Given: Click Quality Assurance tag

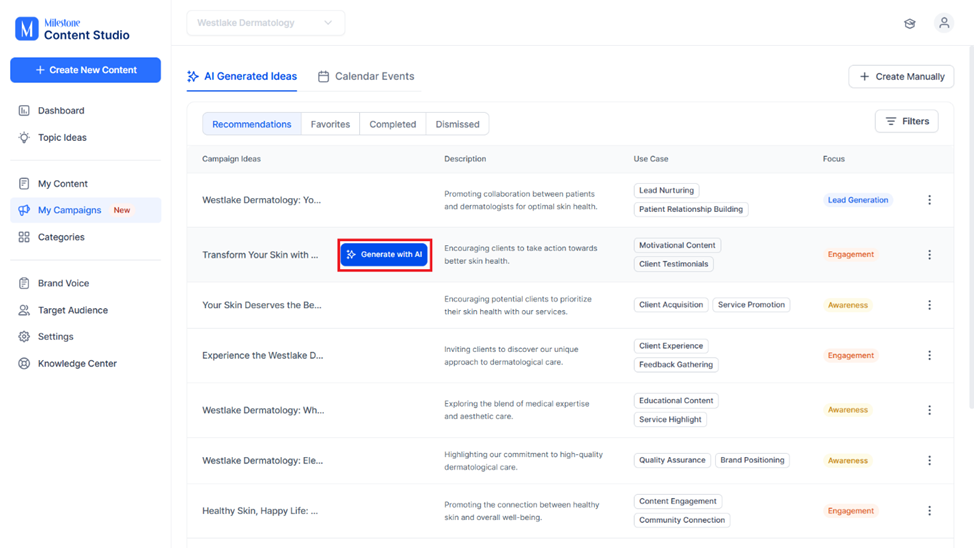Looking at the screenshot, I should [672, 460].
